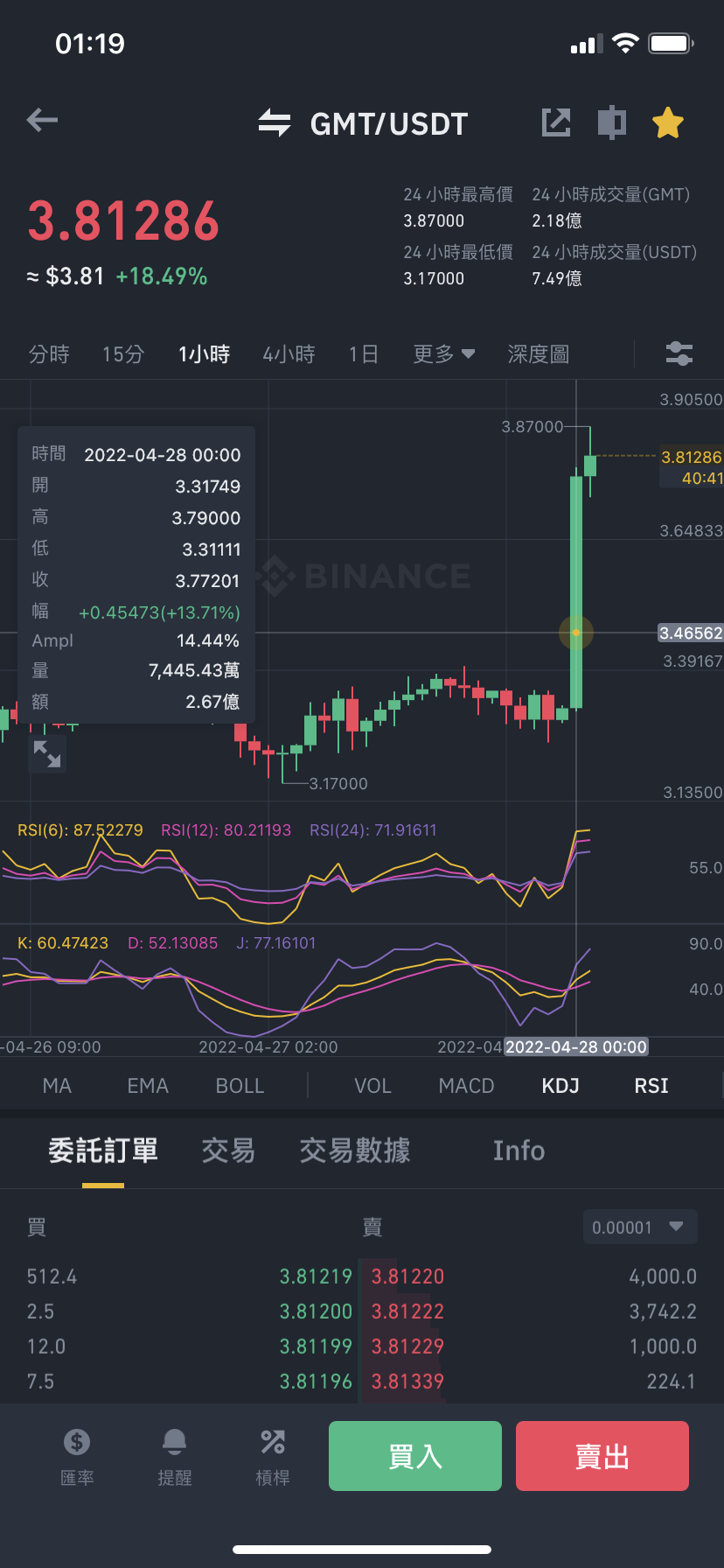Viewport: 724px width, 1568px height.
Task: Tap the K: 60.47423 label
Action: 63,943
